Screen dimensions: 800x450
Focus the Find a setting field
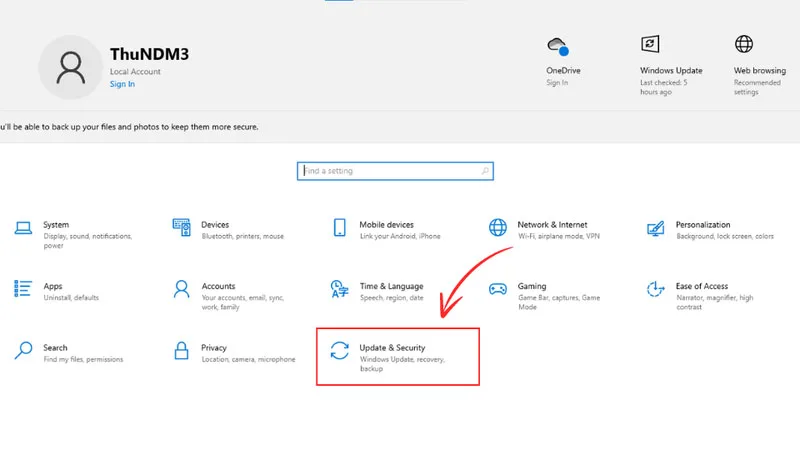(x=395, y=171)
